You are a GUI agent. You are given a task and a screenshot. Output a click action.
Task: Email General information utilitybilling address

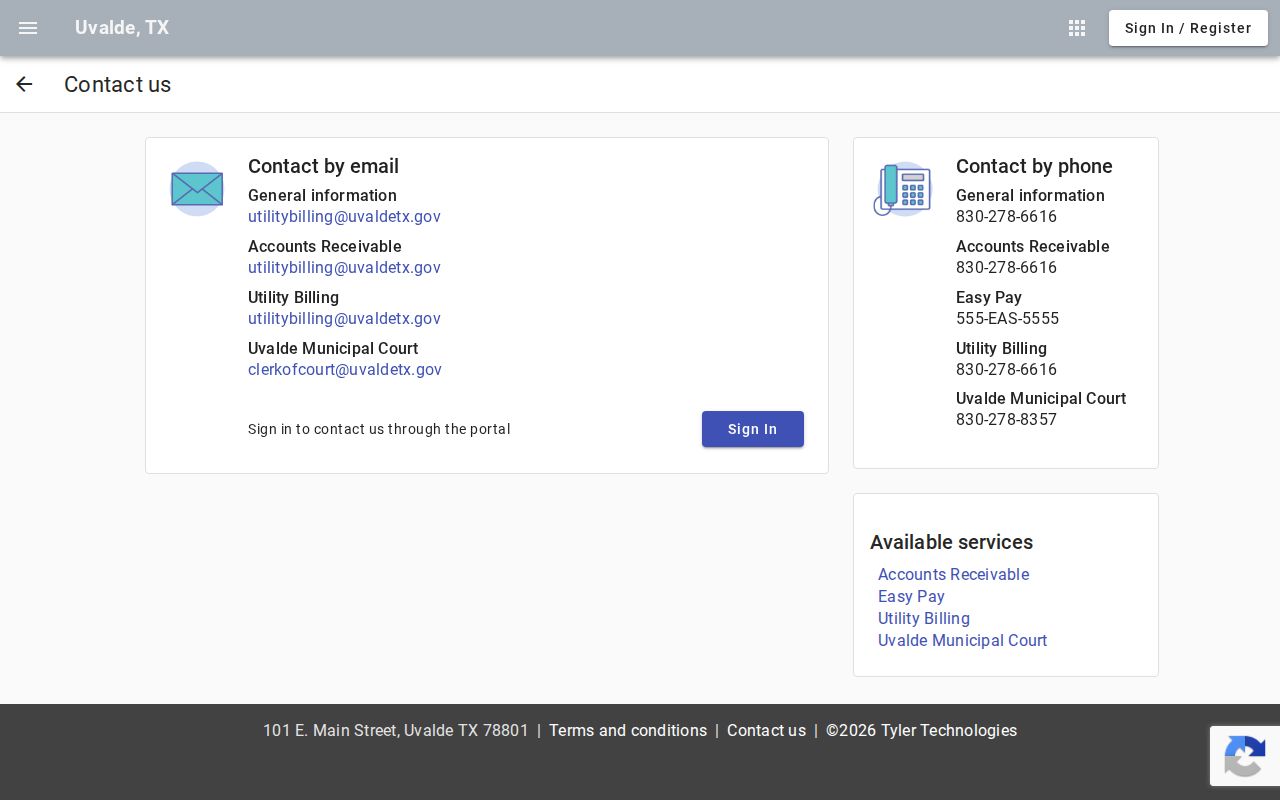point(344,217)
